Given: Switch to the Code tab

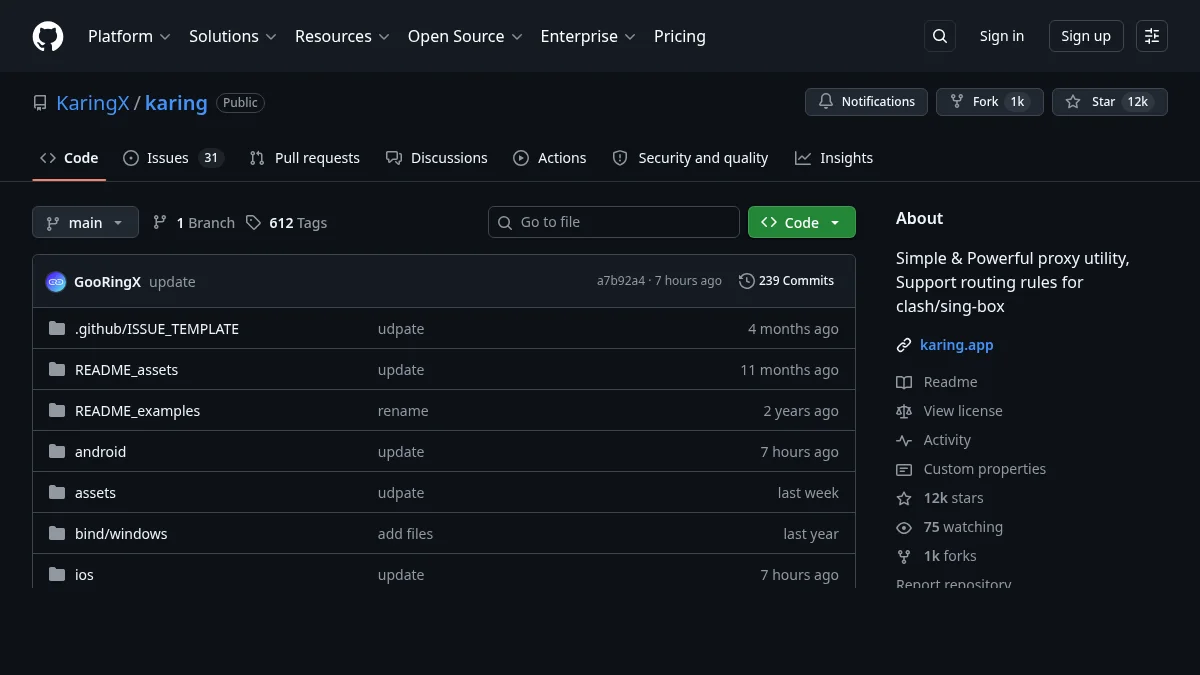Looking at the screenshot, I should (x=69, y=158).
